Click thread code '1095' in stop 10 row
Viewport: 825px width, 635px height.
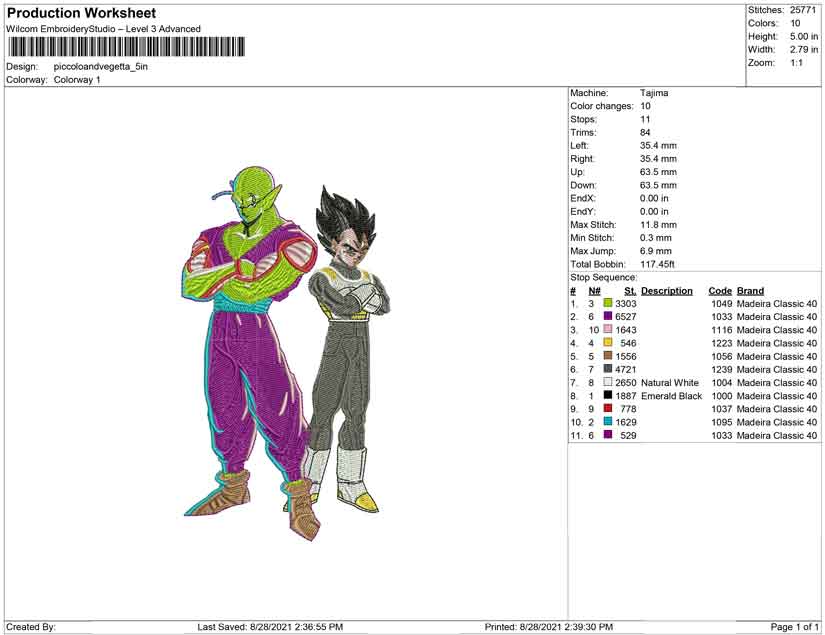[721, 422]
